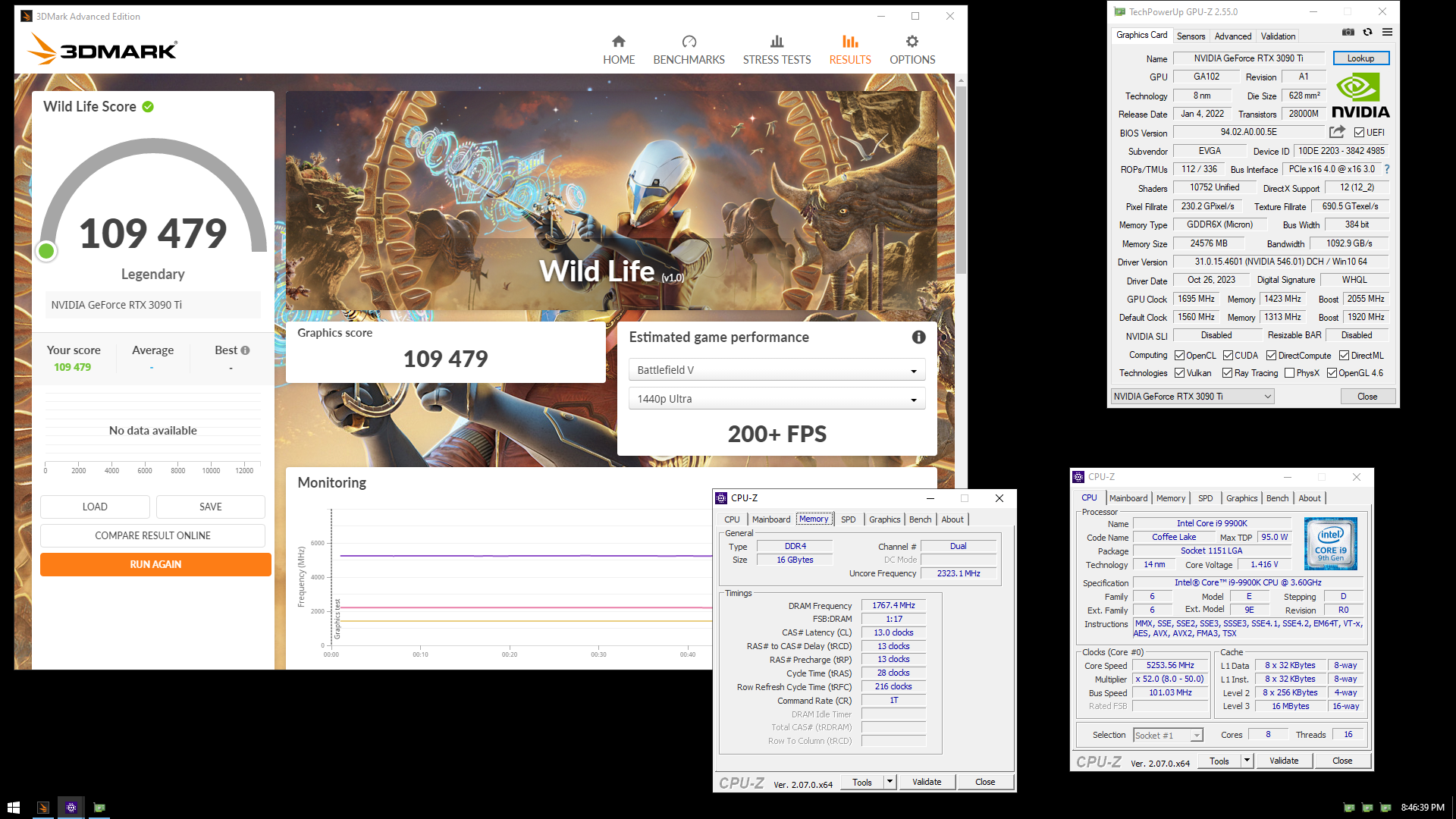
Task: Click the system clock showing 8:46:39 PM
Action: click(x=1423, y=808)
